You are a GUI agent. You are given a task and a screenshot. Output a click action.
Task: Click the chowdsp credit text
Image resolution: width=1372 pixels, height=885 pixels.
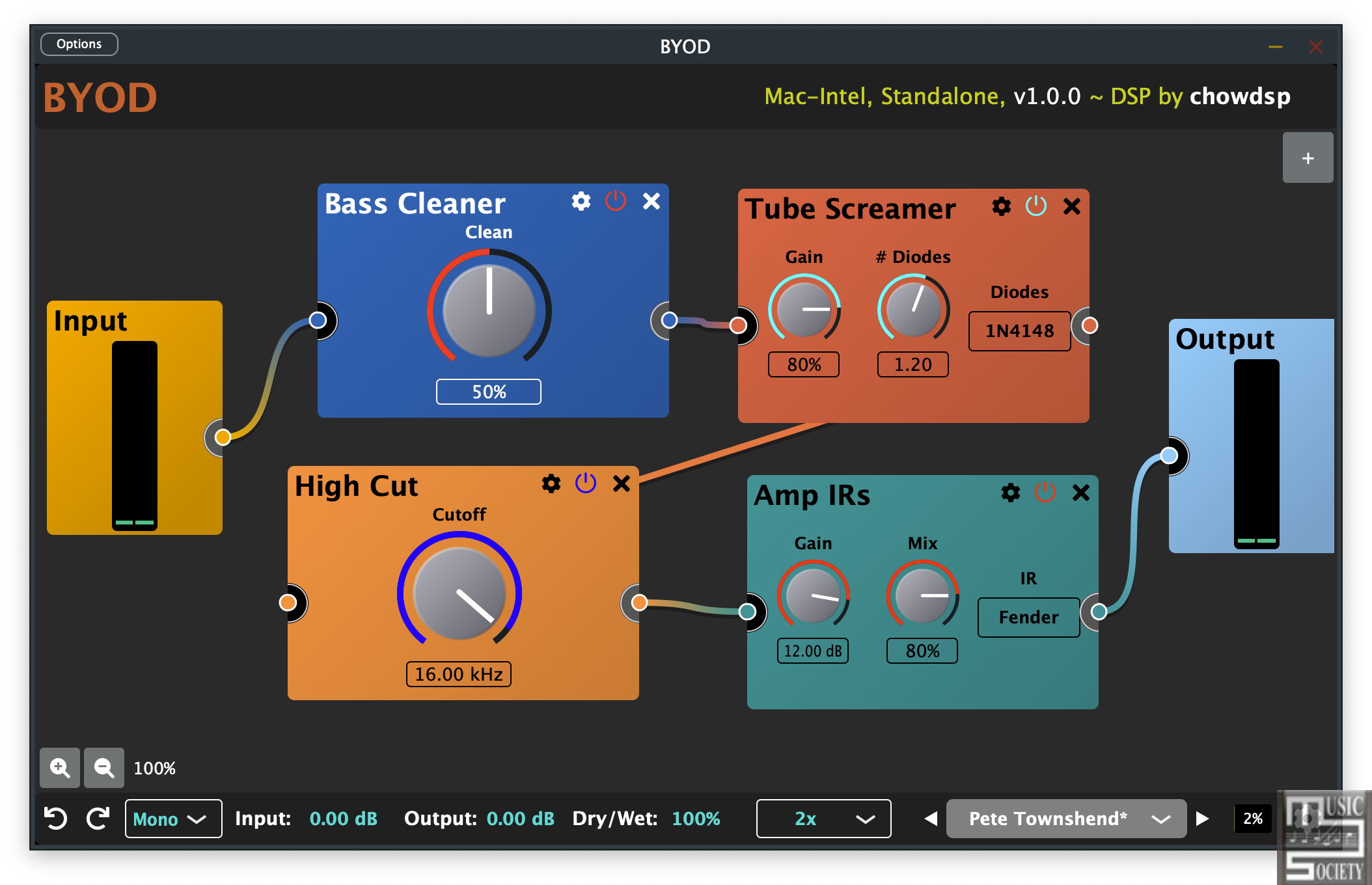pyautogui.click(x=1240, y=96)
